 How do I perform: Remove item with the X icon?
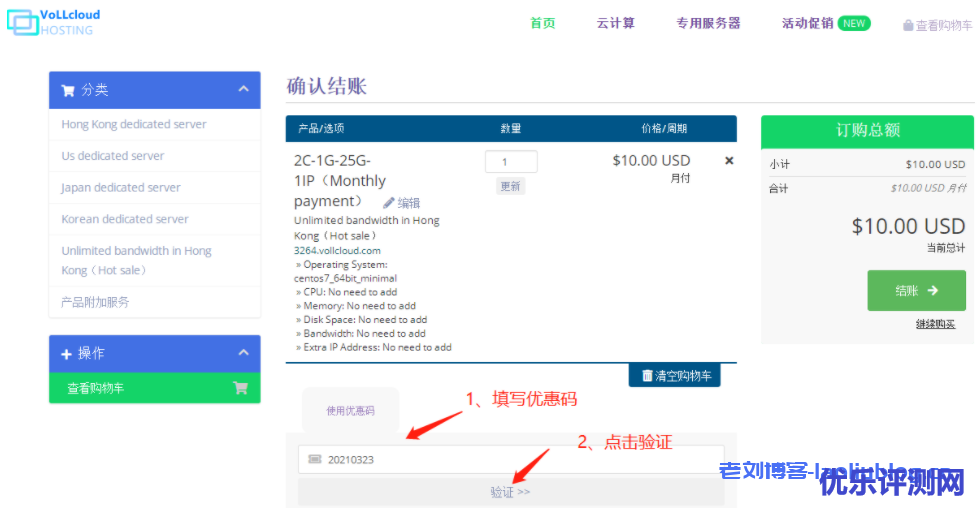729,161
